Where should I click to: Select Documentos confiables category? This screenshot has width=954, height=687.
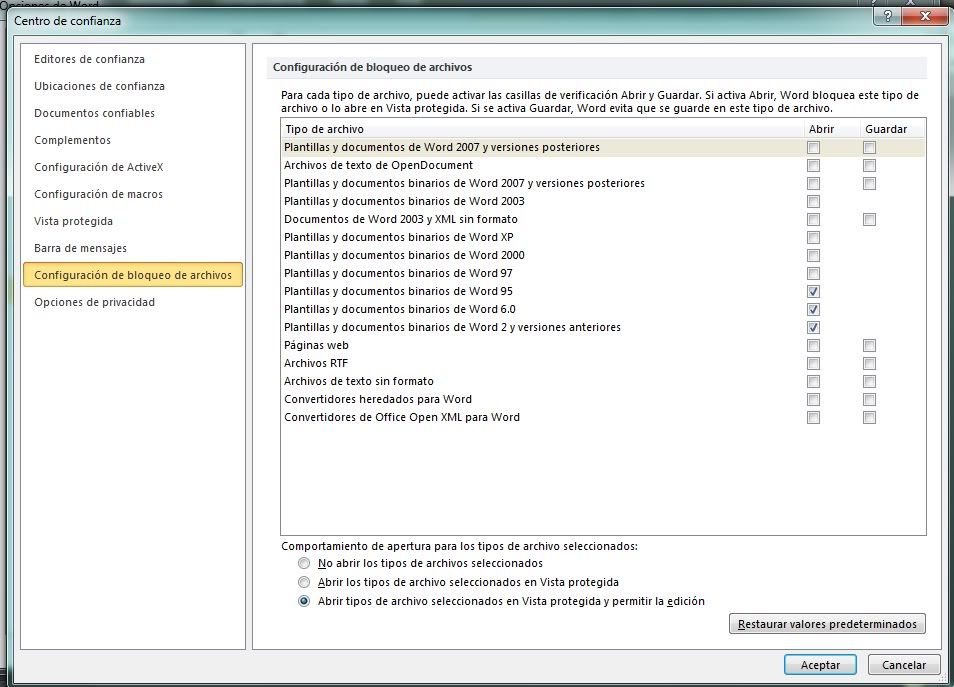click(94, 113)
